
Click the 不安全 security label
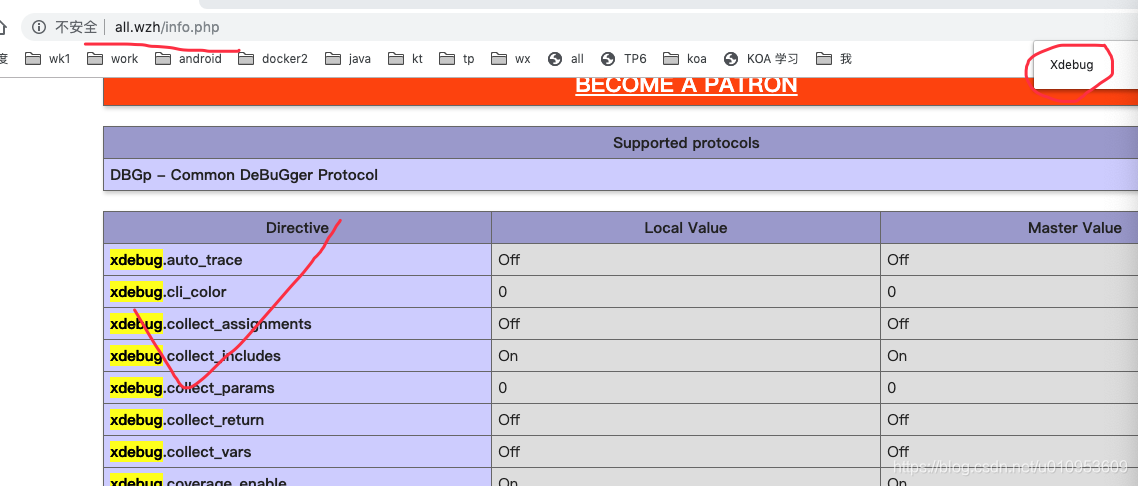click(76, 28)
